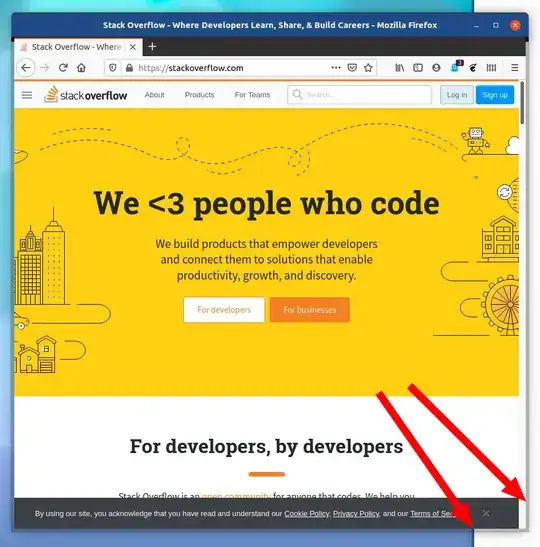Open tracking protection shield icon
The height and width of the screenshot is (547, 540).
pyautogui.click(x=112, y=68)
